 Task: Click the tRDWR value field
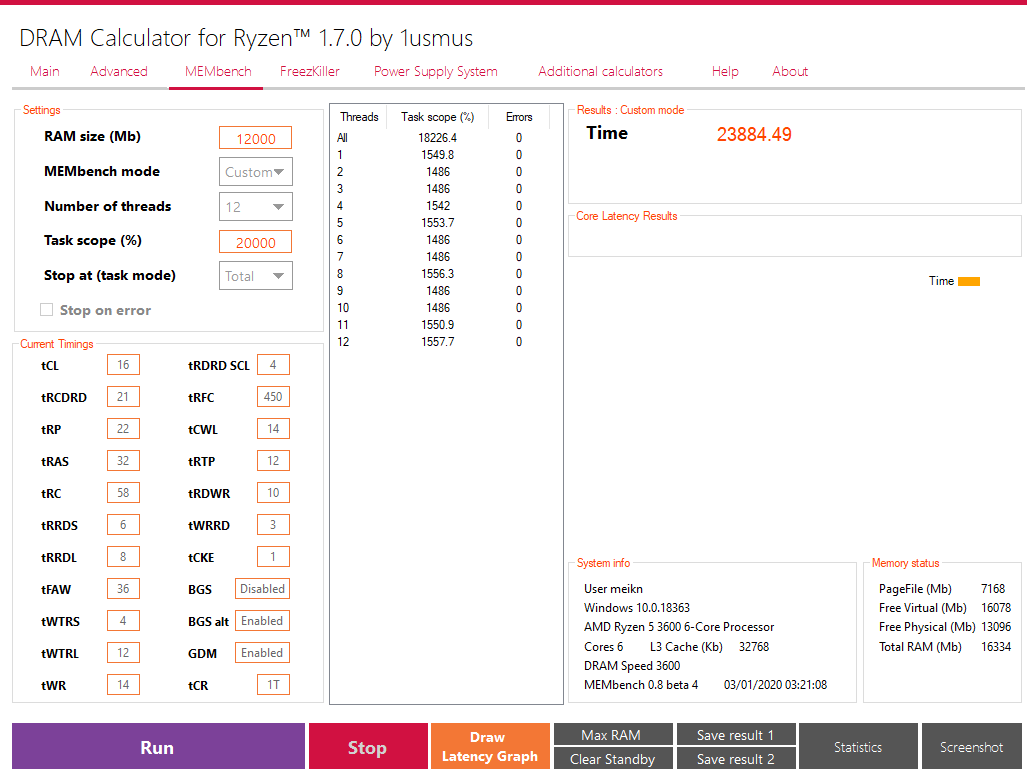[x=273, y=493]
